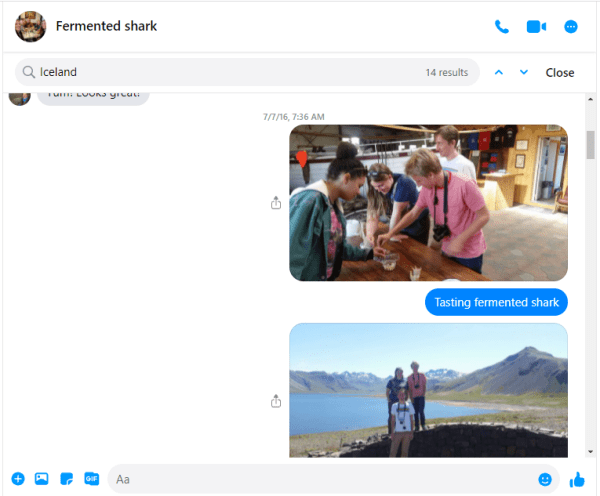
Task: Open the shark tasting photo
Action: 428,203
